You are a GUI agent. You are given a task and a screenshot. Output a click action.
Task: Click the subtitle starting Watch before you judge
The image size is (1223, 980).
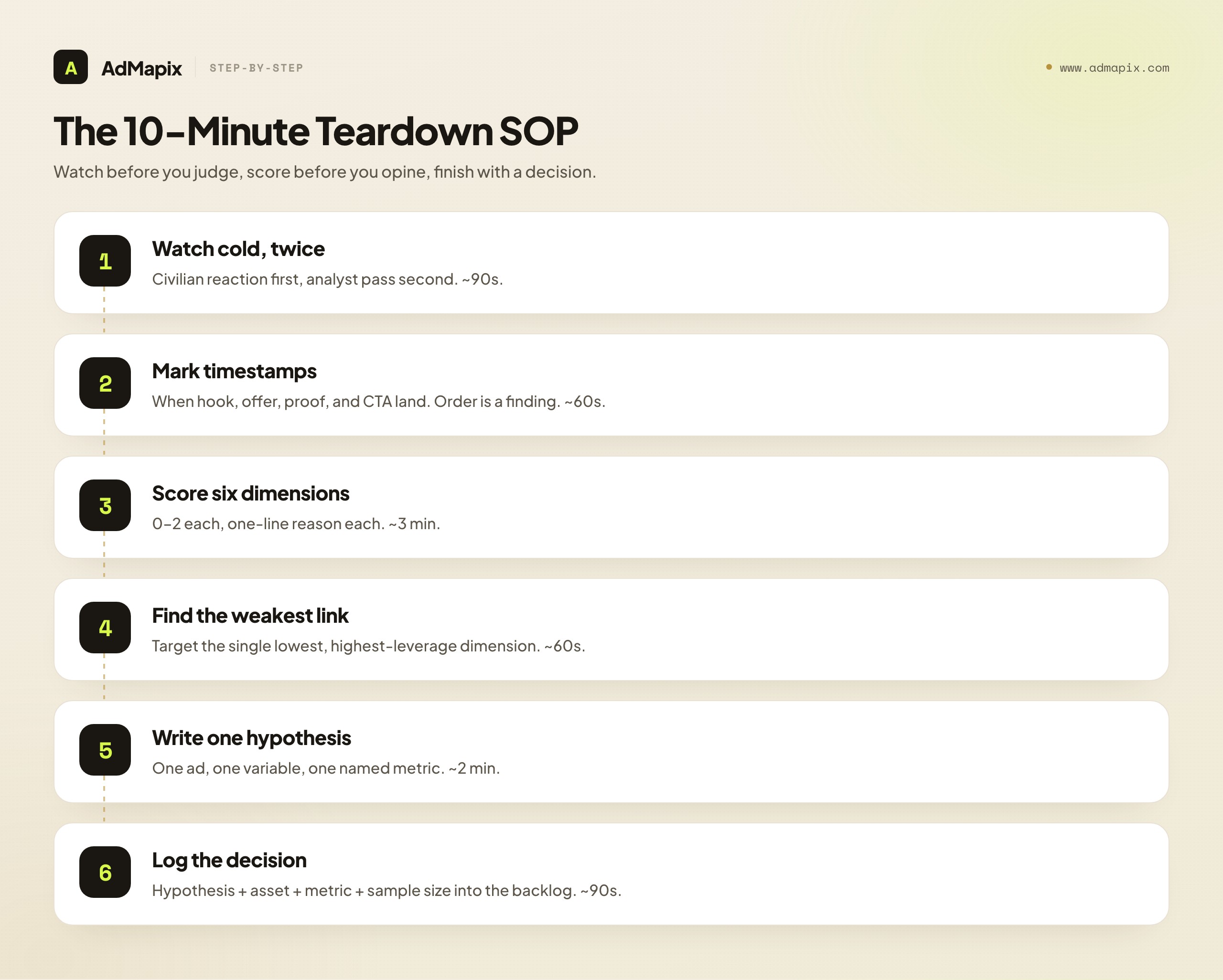coord(324,172)
